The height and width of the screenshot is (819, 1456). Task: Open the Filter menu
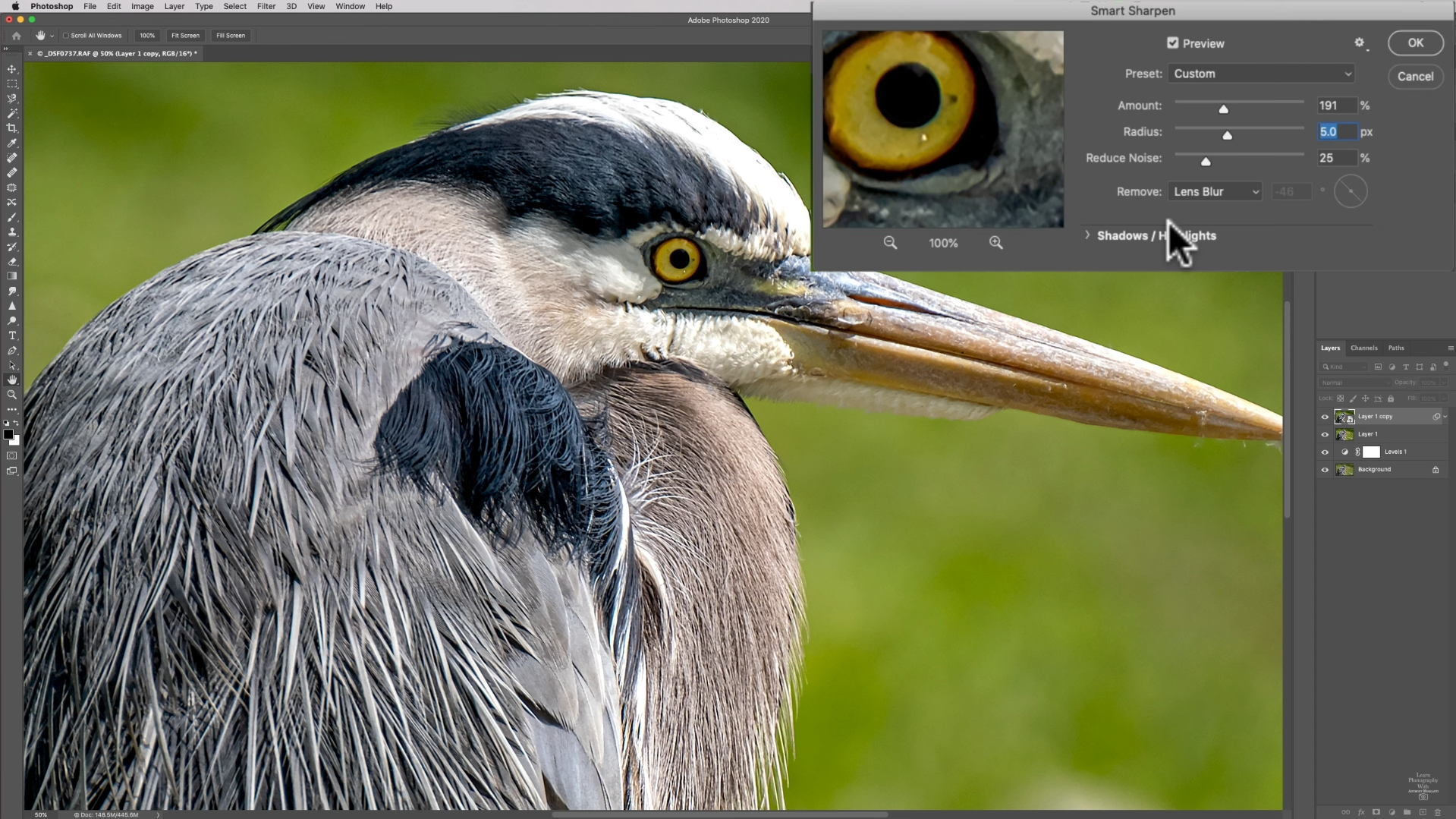[x=266, y=6]
